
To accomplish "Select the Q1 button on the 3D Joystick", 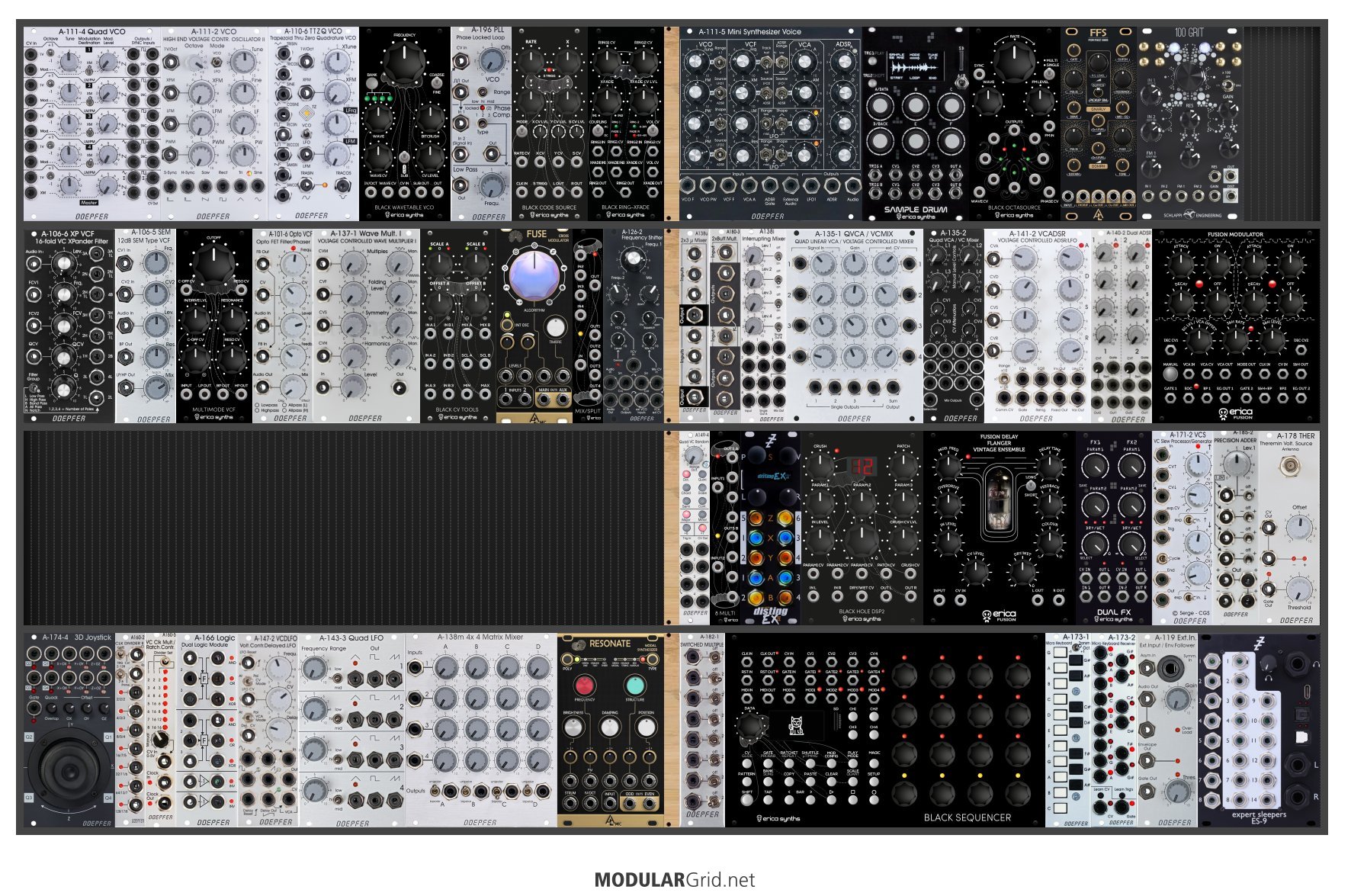I will coord(109,737).
